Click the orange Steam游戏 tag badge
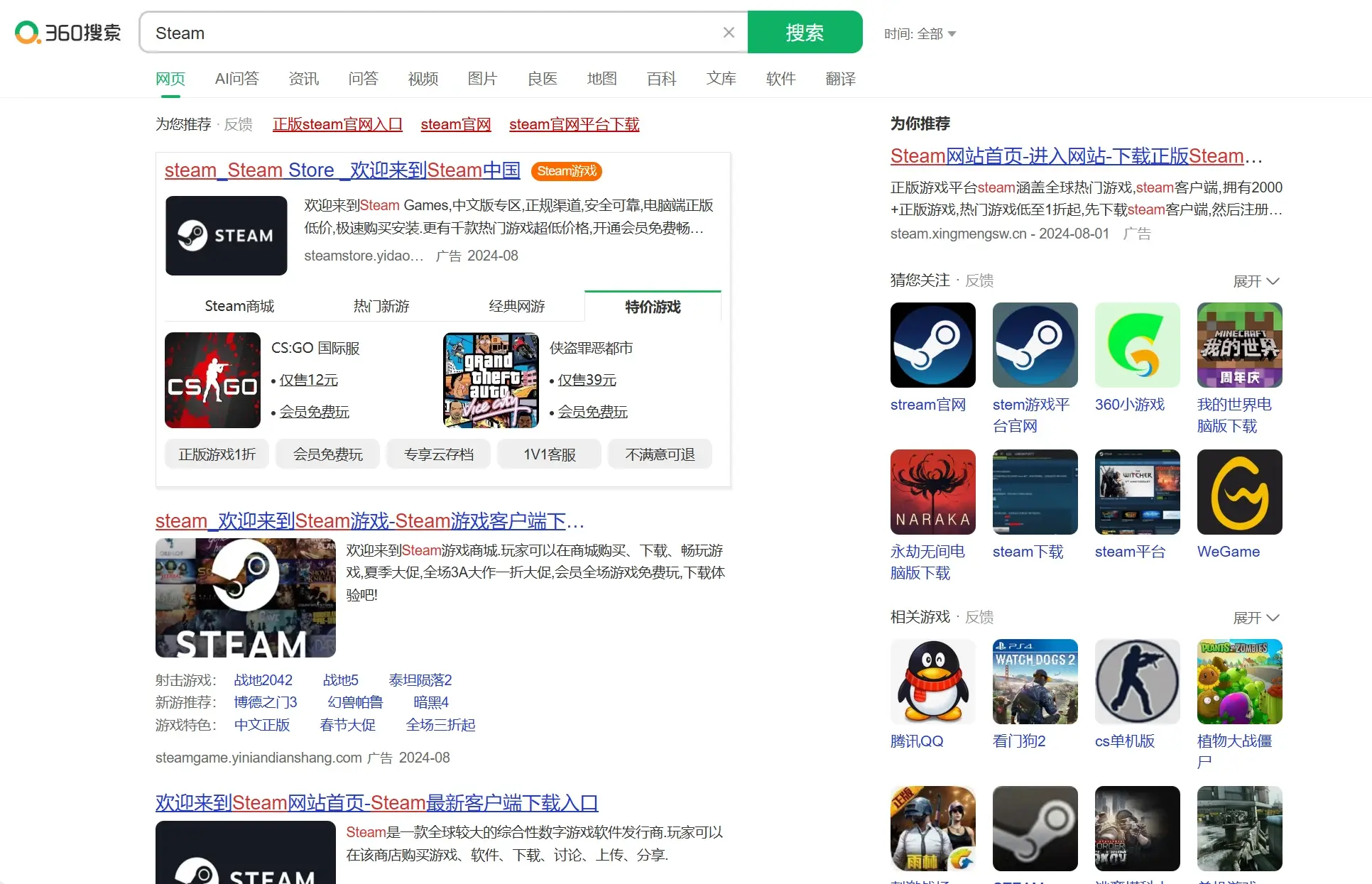 point(567,171)
